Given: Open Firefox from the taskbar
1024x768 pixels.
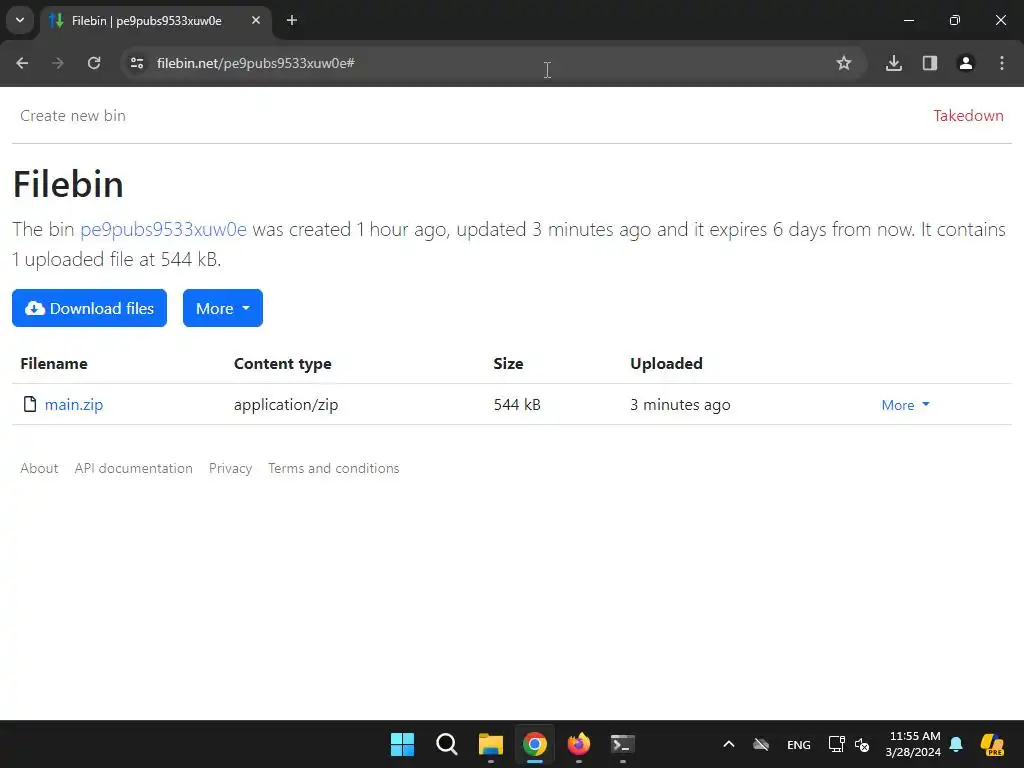Looking at the screenshot, I should point(579,744).
